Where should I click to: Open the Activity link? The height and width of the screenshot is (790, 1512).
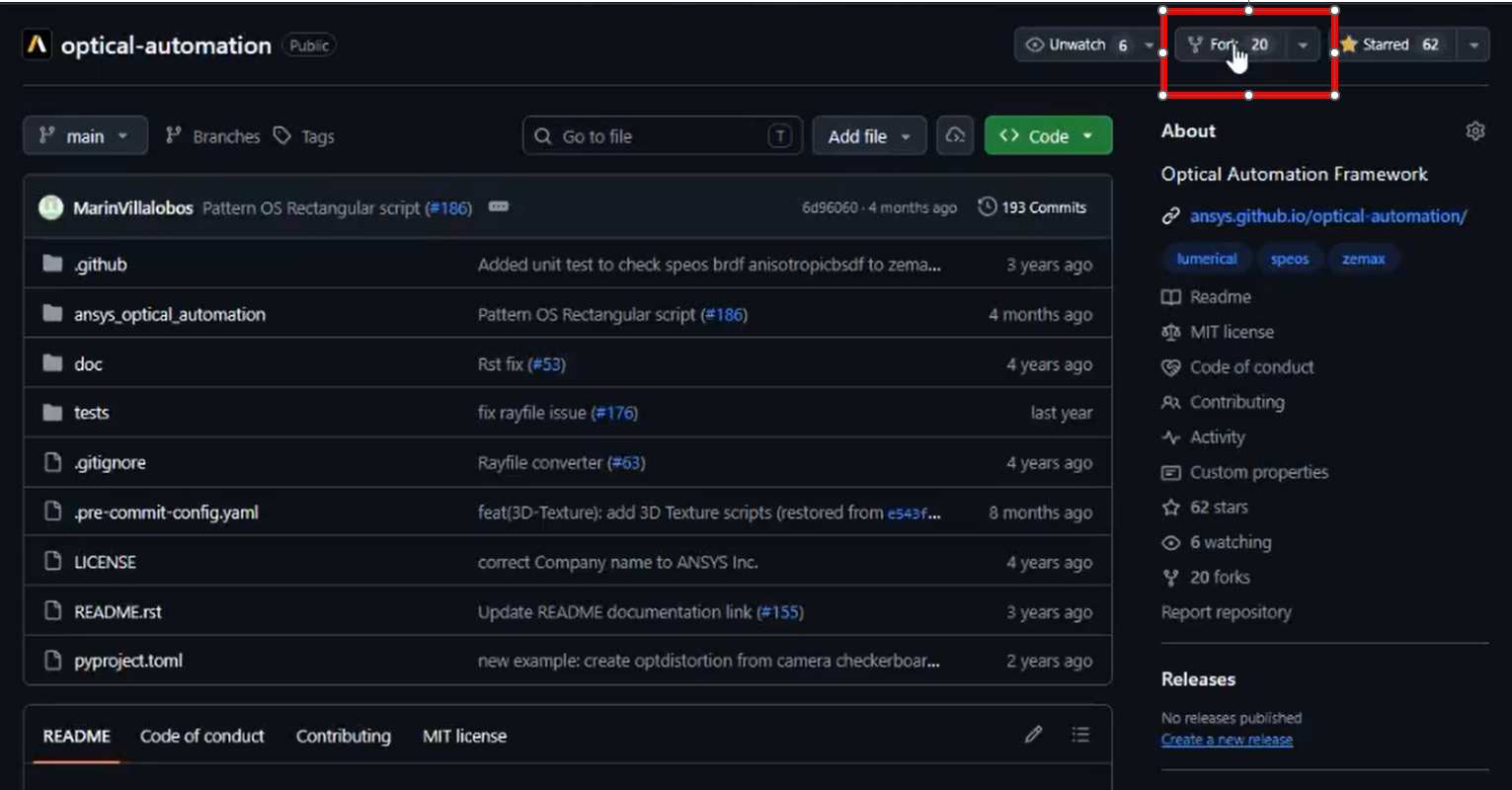1204,436
